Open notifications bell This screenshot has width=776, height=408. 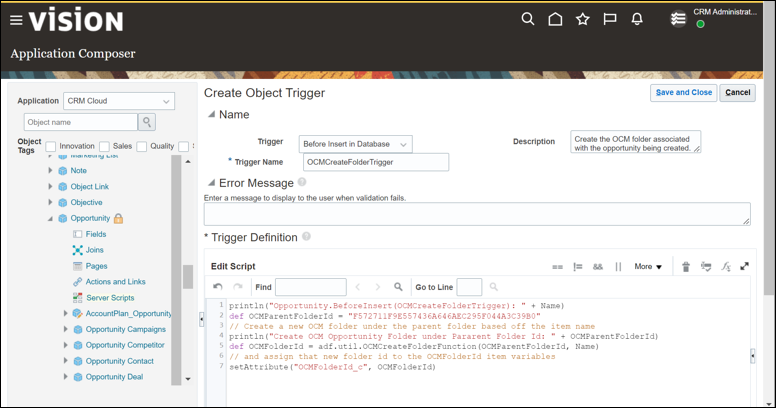[637, 19]
